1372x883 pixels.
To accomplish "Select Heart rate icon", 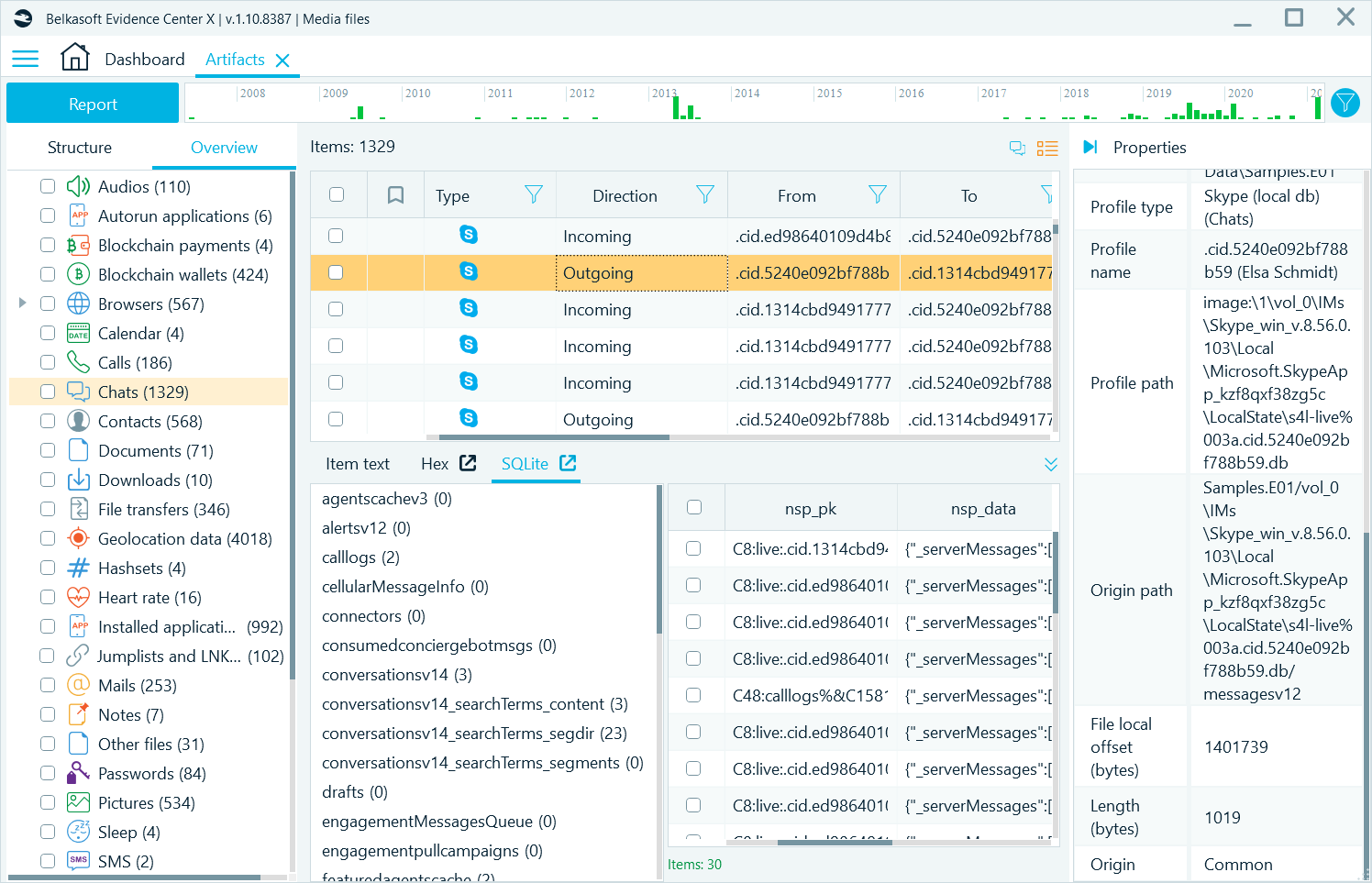I will (78, 597).
